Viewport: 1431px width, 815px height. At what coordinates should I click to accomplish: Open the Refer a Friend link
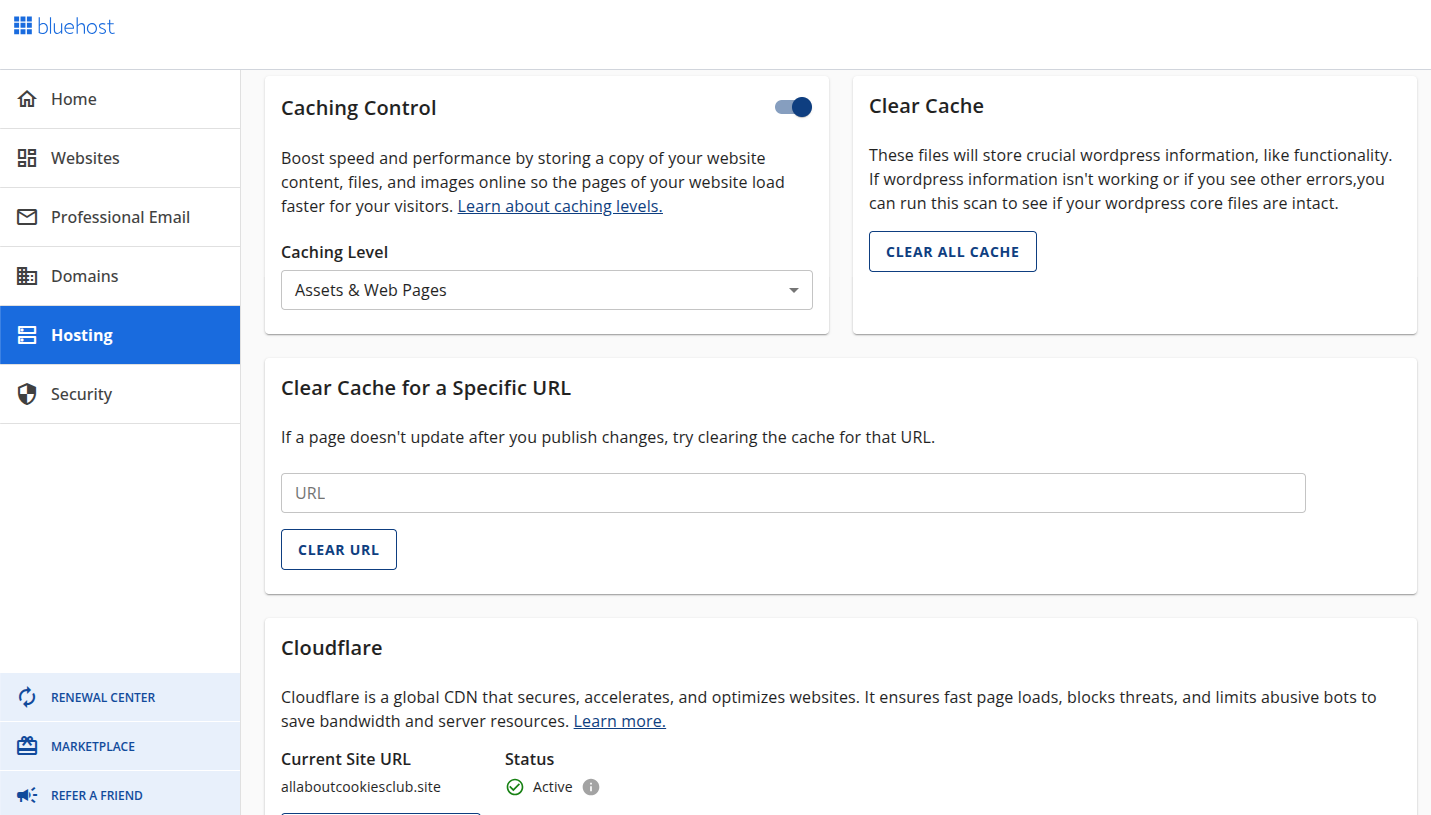pos(120,795)
